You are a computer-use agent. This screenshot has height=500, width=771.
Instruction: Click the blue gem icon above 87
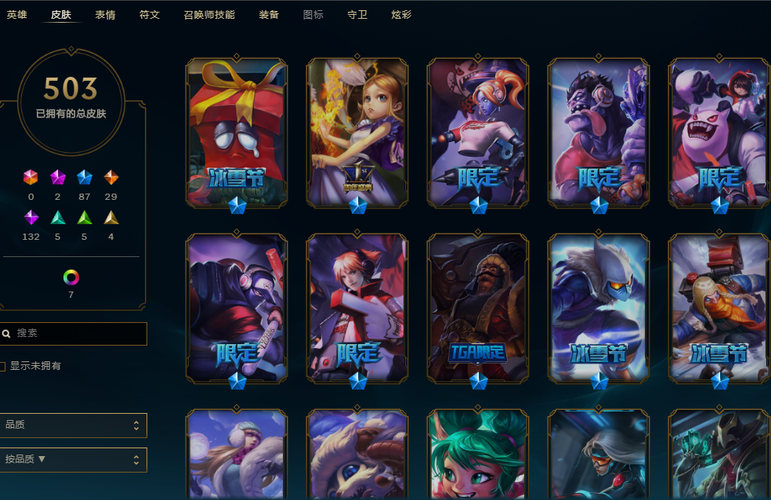tap(85, 177)
